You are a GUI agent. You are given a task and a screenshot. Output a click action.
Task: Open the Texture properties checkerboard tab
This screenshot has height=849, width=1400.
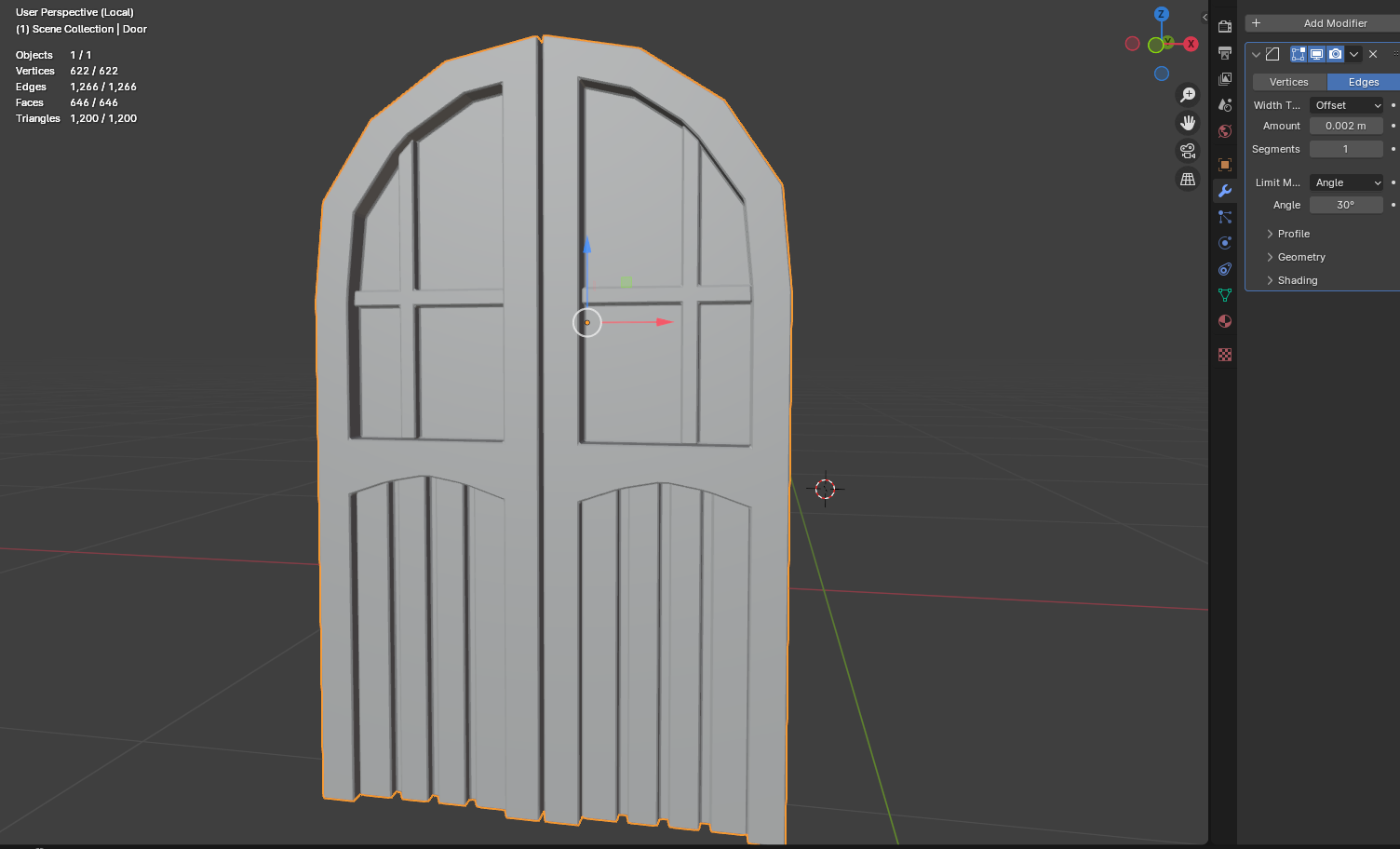pyautogui.click(x=1225, y=355)
